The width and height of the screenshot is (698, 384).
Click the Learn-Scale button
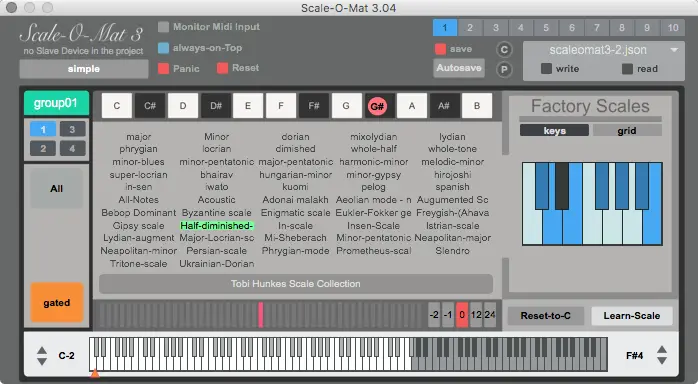632,315
